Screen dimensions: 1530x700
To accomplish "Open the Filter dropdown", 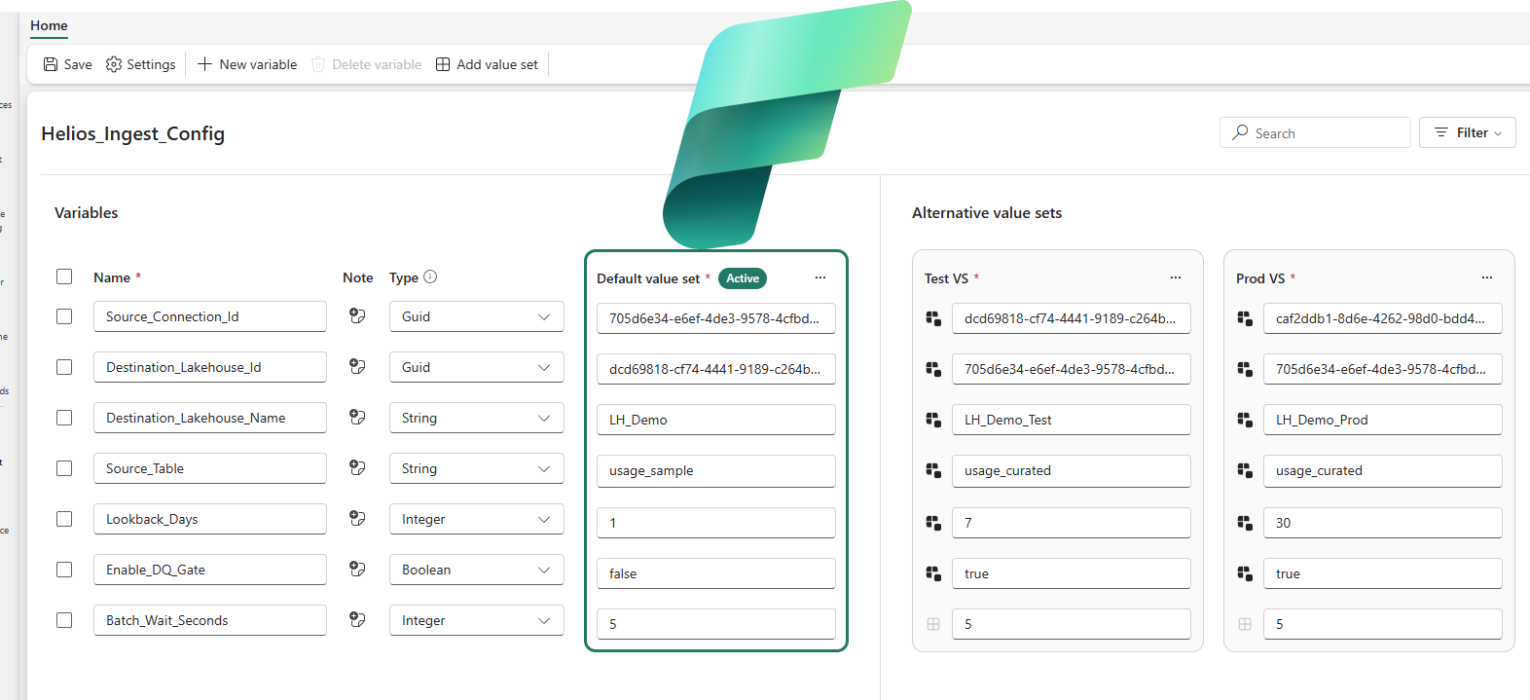I will click(x=1467, y=132).
